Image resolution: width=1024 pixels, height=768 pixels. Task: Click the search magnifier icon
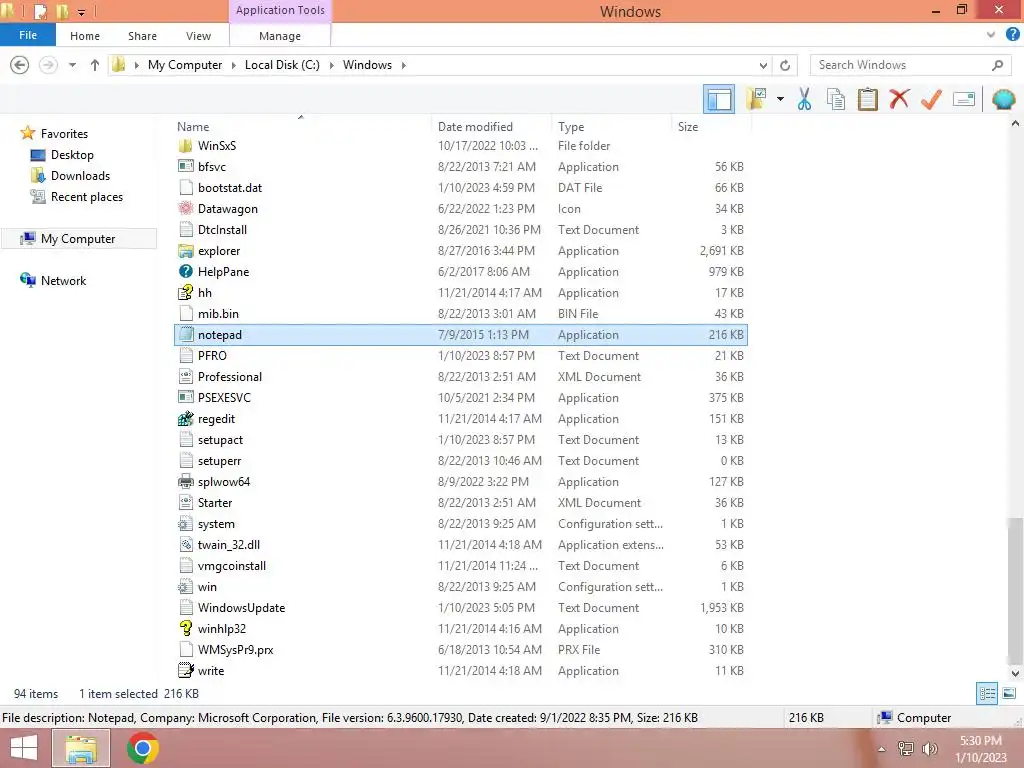coord(997,65)
